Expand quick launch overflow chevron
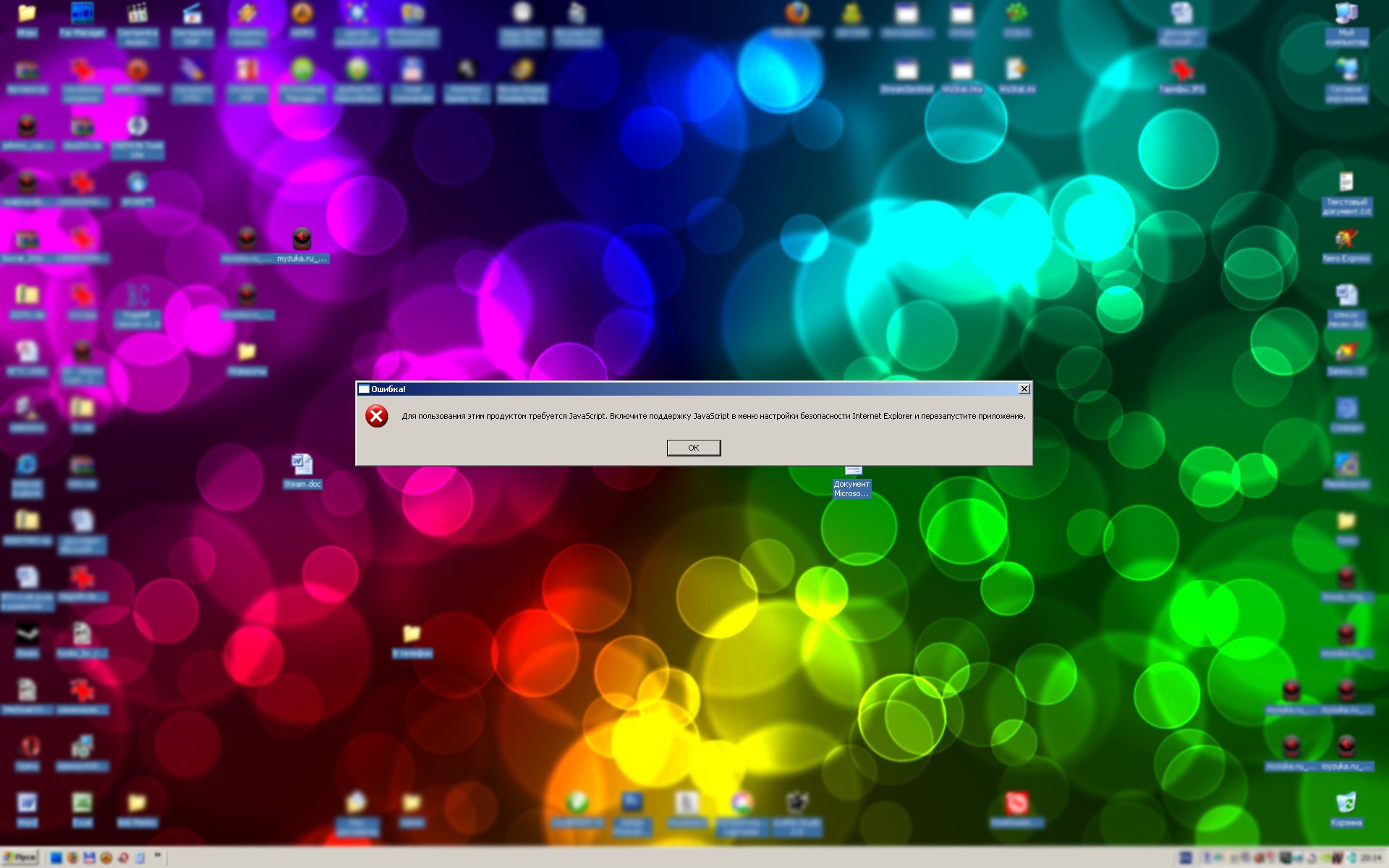The width and height of the screenshot is (1389, 868). 157,856
